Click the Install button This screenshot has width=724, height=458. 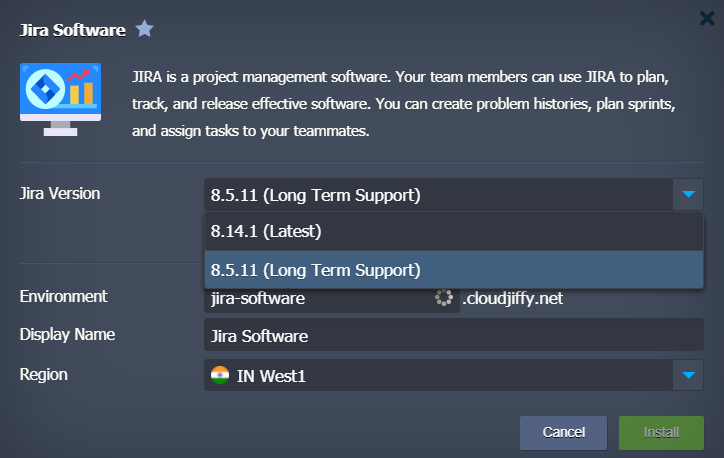tap(661, 433)
